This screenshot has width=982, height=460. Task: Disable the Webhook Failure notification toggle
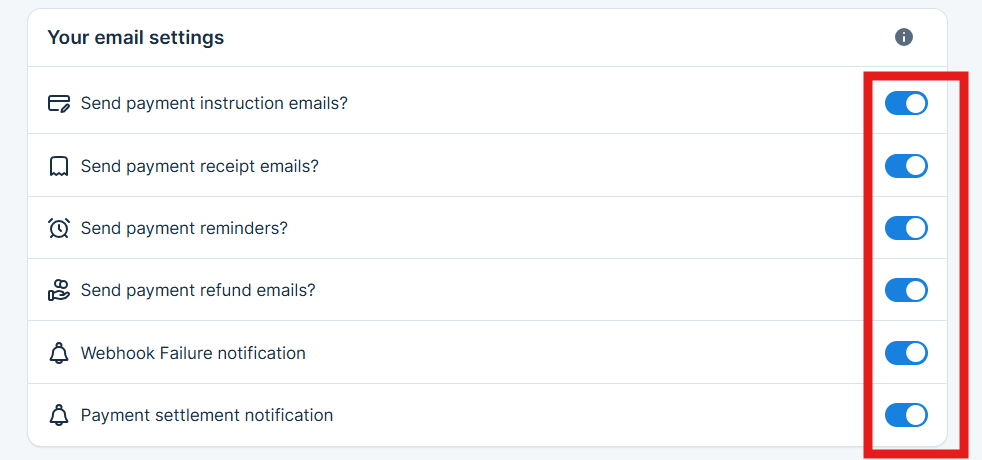(906, 353)
